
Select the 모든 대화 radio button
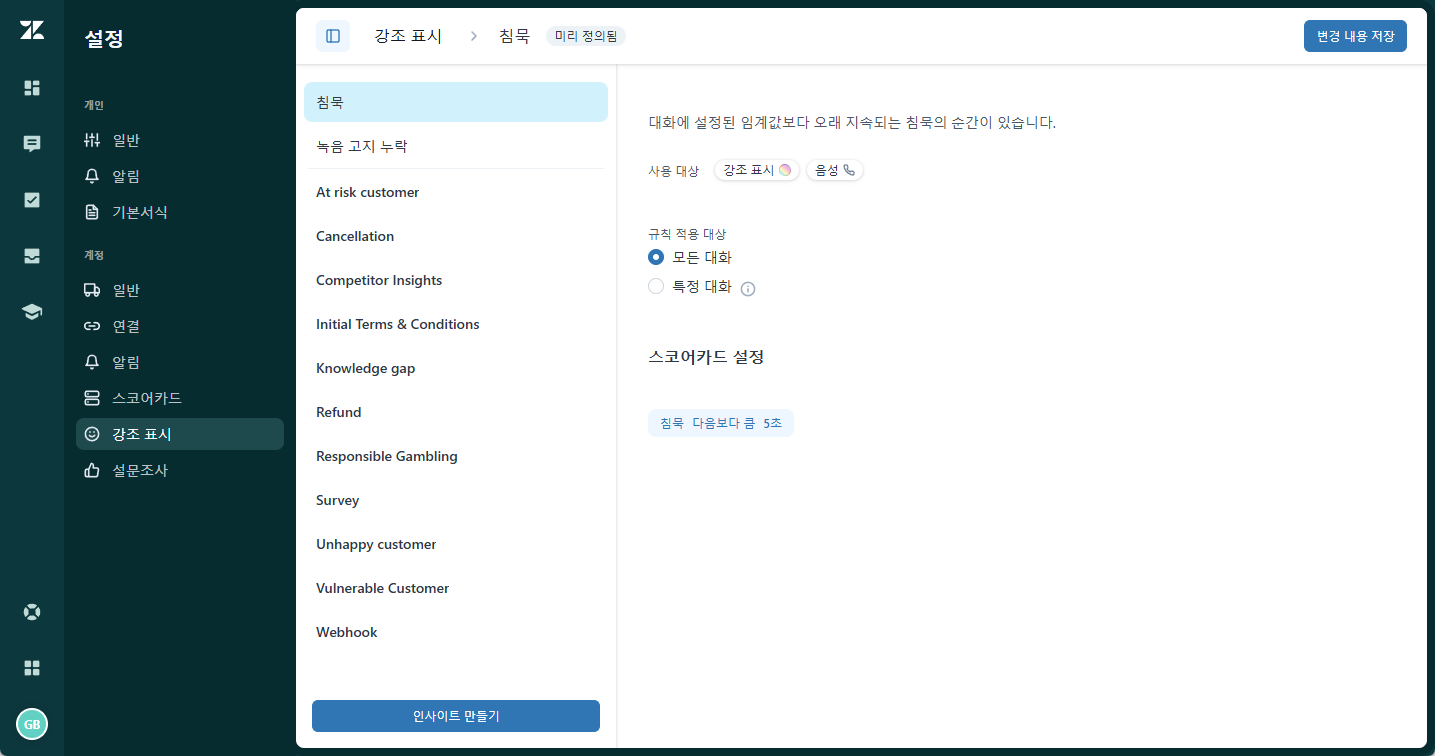coord(656,257)
